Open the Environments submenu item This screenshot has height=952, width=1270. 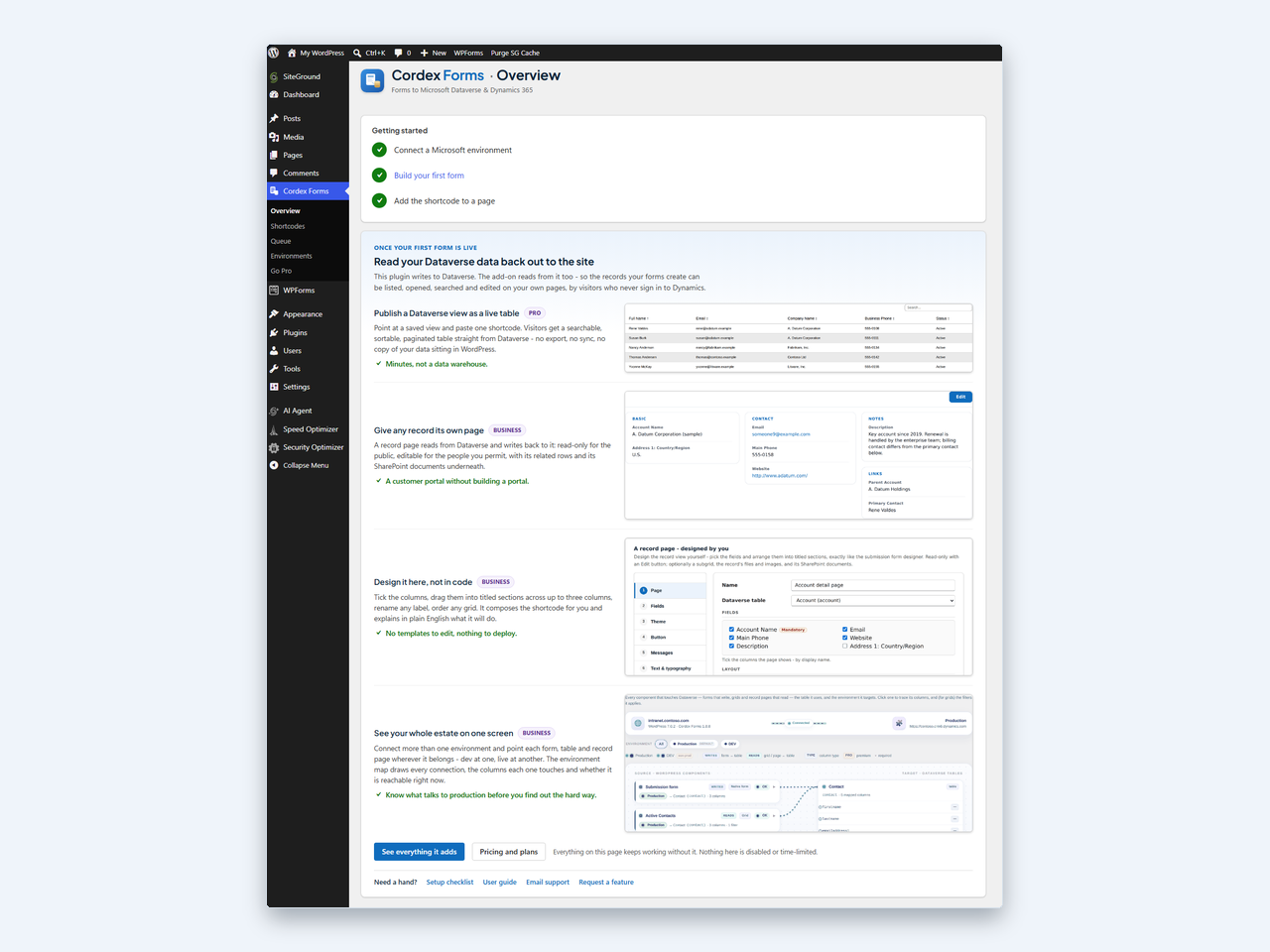[292, 256]
